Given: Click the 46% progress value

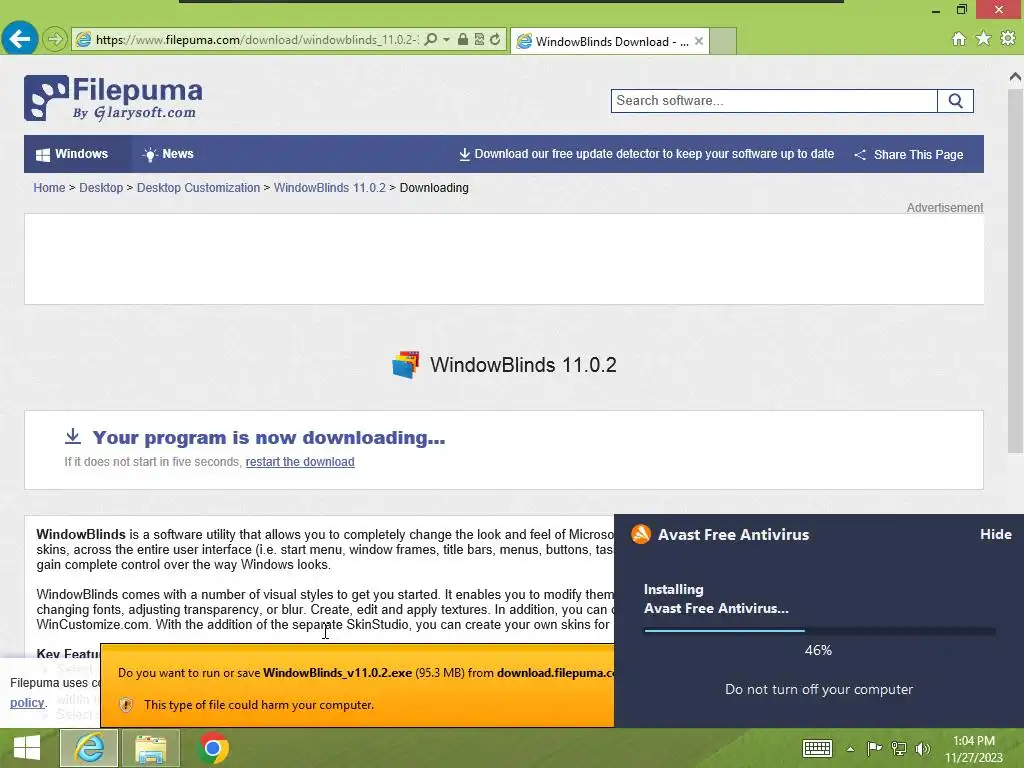Looking at the screenshot, I should [818, 650].
